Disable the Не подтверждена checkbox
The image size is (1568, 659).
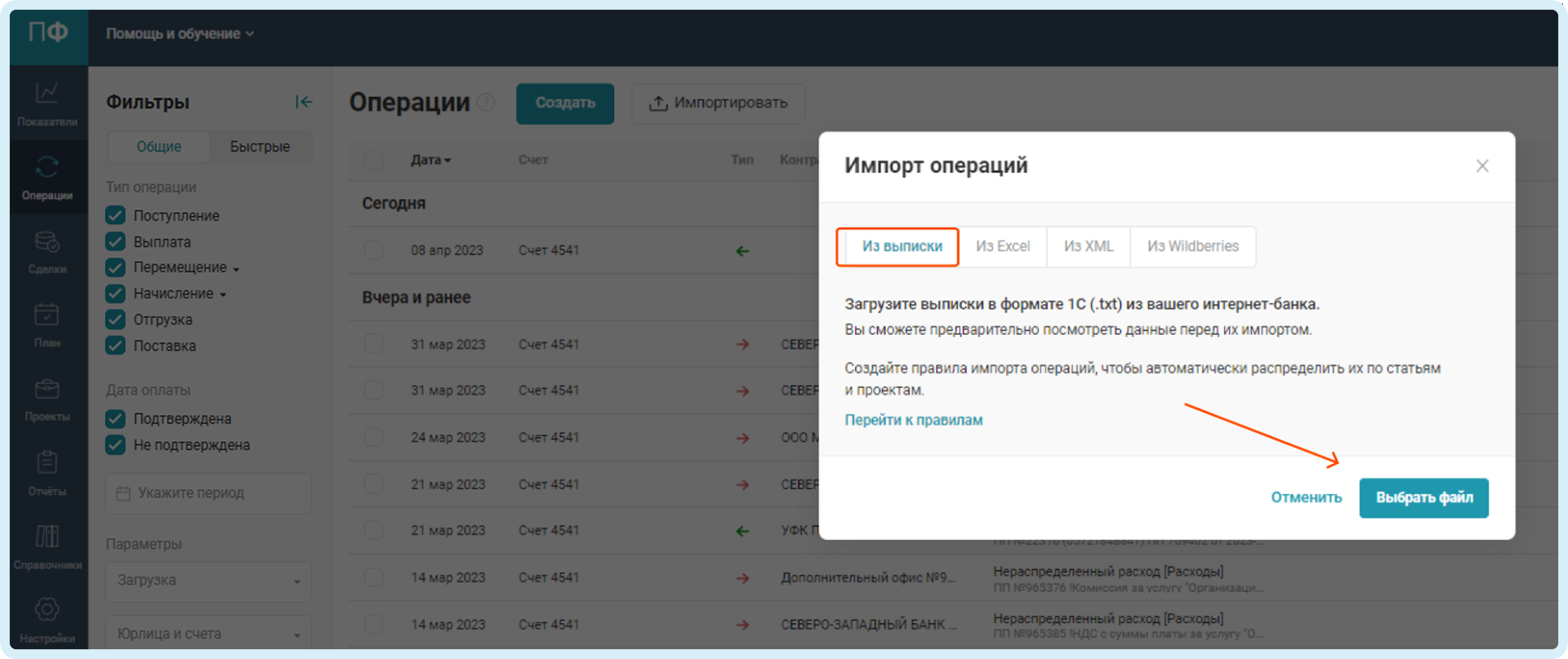pyautogui.click(x=115, y=445)
